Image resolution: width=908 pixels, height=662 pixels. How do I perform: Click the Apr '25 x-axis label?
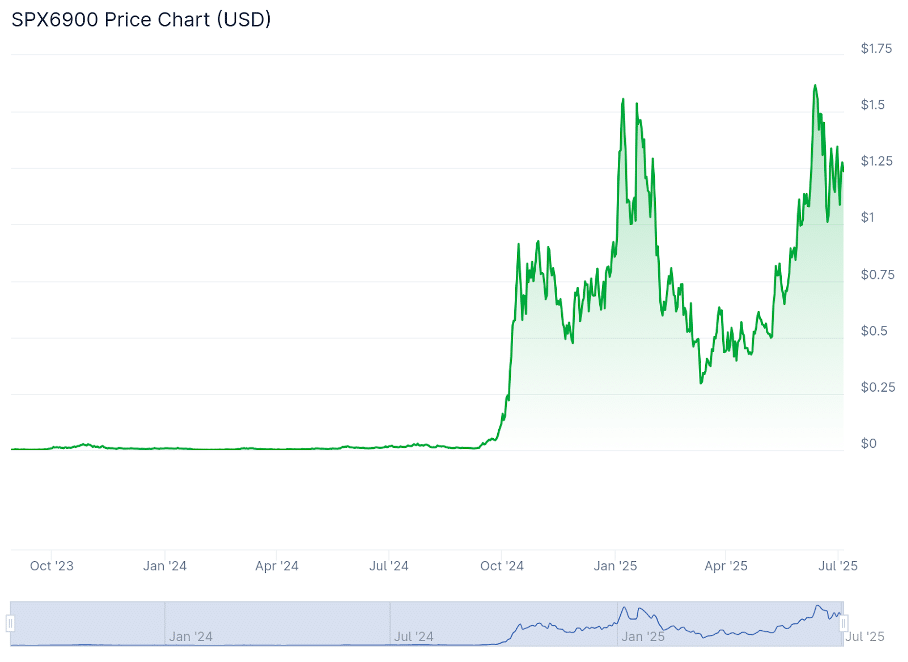tap(726, 566)
